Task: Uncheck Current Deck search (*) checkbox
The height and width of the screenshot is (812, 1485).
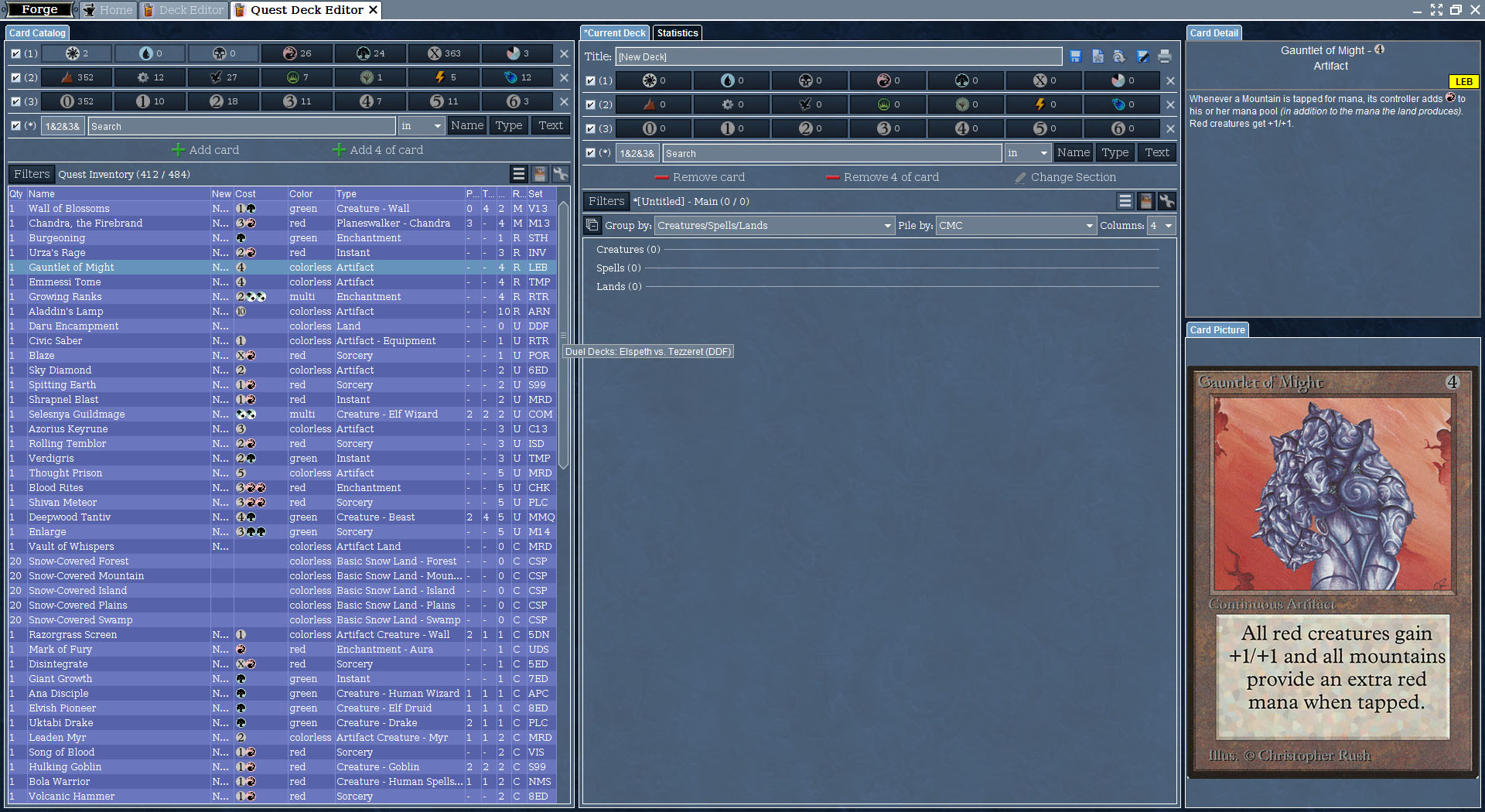Action: (591, 152)
